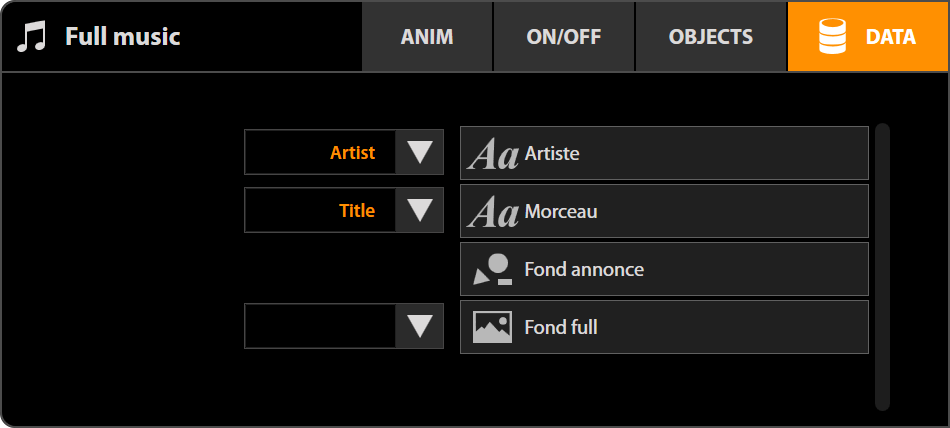The height and width of the screenshot is (428, 950).
Task: Select the Artiste text object row
Action: pyautogui.click(x=690, y=154)
